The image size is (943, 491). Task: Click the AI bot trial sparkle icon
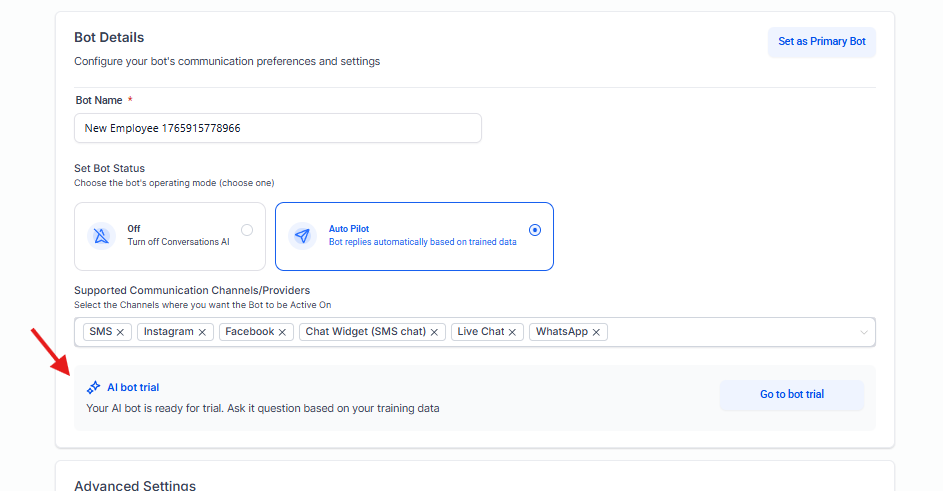93,388
